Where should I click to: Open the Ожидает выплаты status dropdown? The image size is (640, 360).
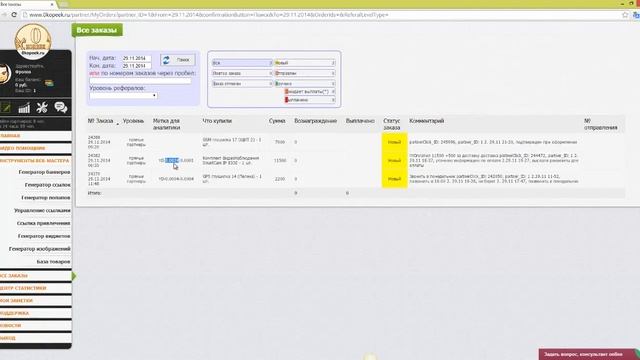click(x=310, y=91)
